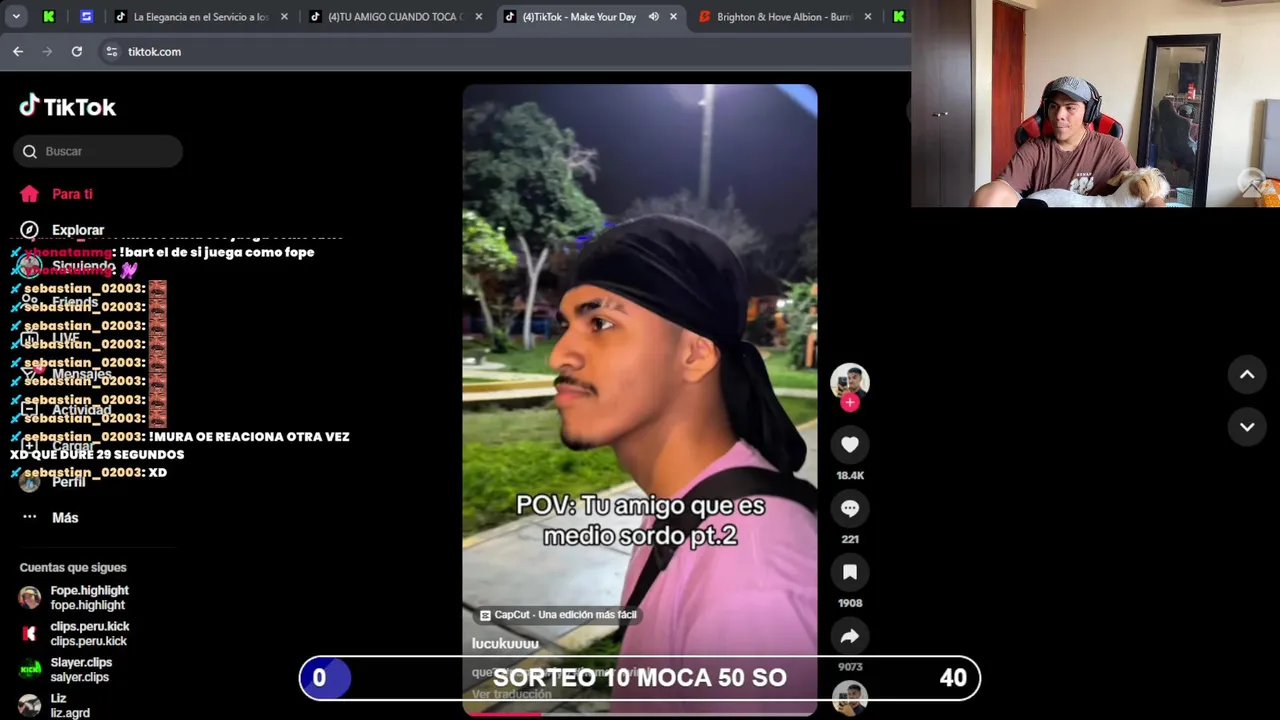Image resolution: width=1280 pixels, height=720 pixels.
Task: Click Ver traducción under the caption
Action: [x=511, y=694]
